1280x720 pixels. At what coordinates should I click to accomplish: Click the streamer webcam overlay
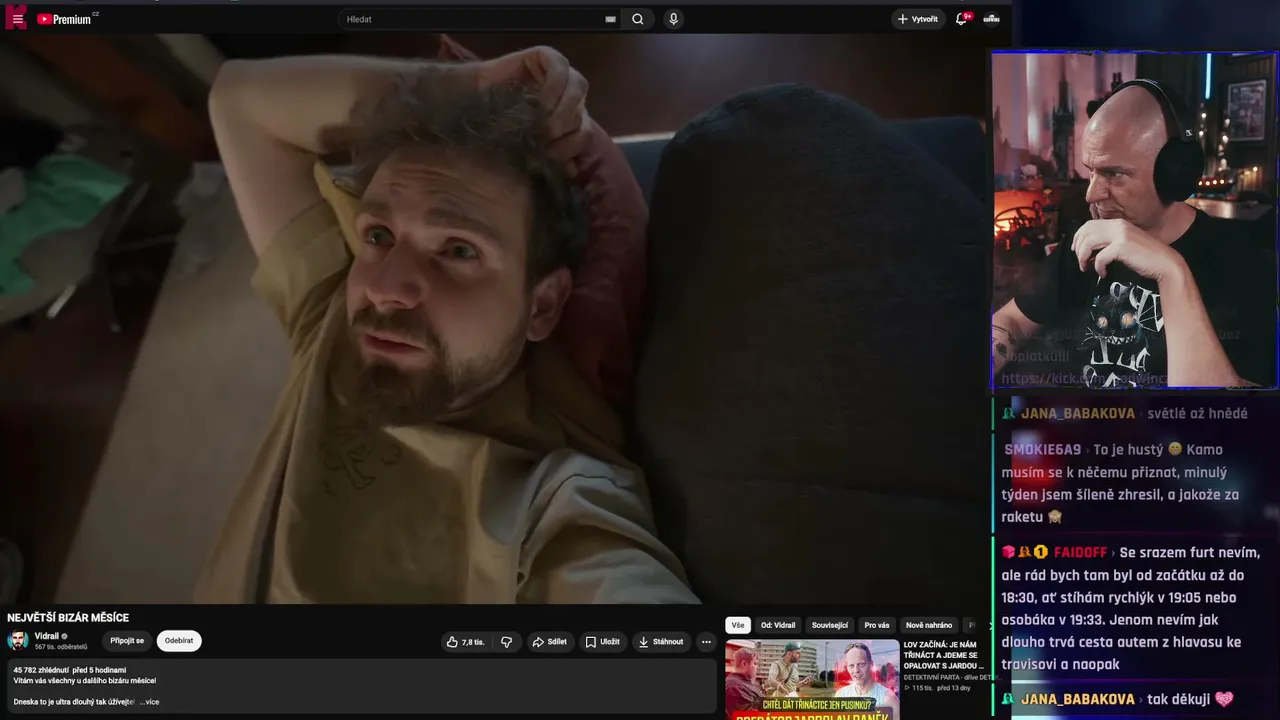click(1134, 220)
